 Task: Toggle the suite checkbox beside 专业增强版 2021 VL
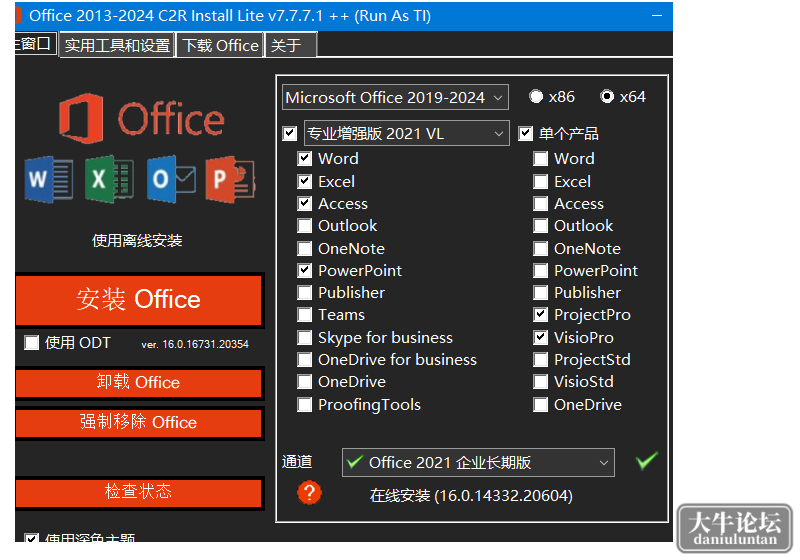290,134
